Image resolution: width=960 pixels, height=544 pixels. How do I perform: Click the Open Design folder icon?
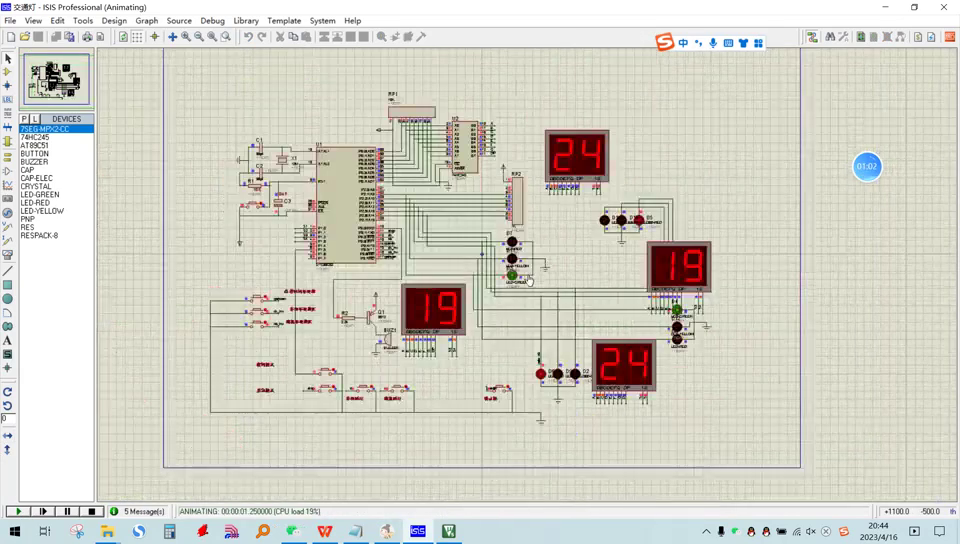[24, 37]
